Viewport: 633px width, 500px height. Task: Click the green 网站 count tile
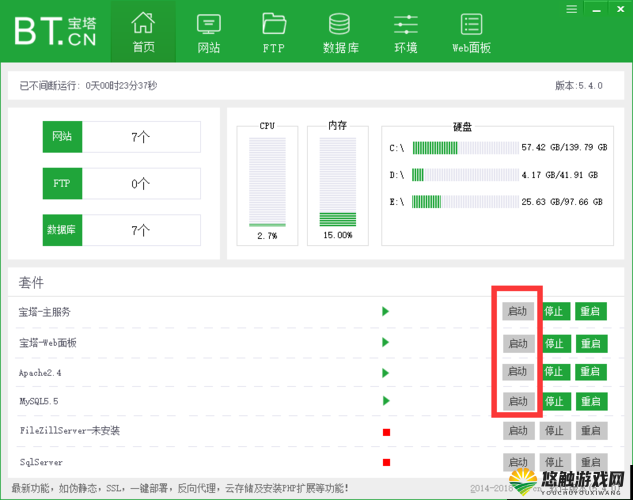[x=62, y=137]
